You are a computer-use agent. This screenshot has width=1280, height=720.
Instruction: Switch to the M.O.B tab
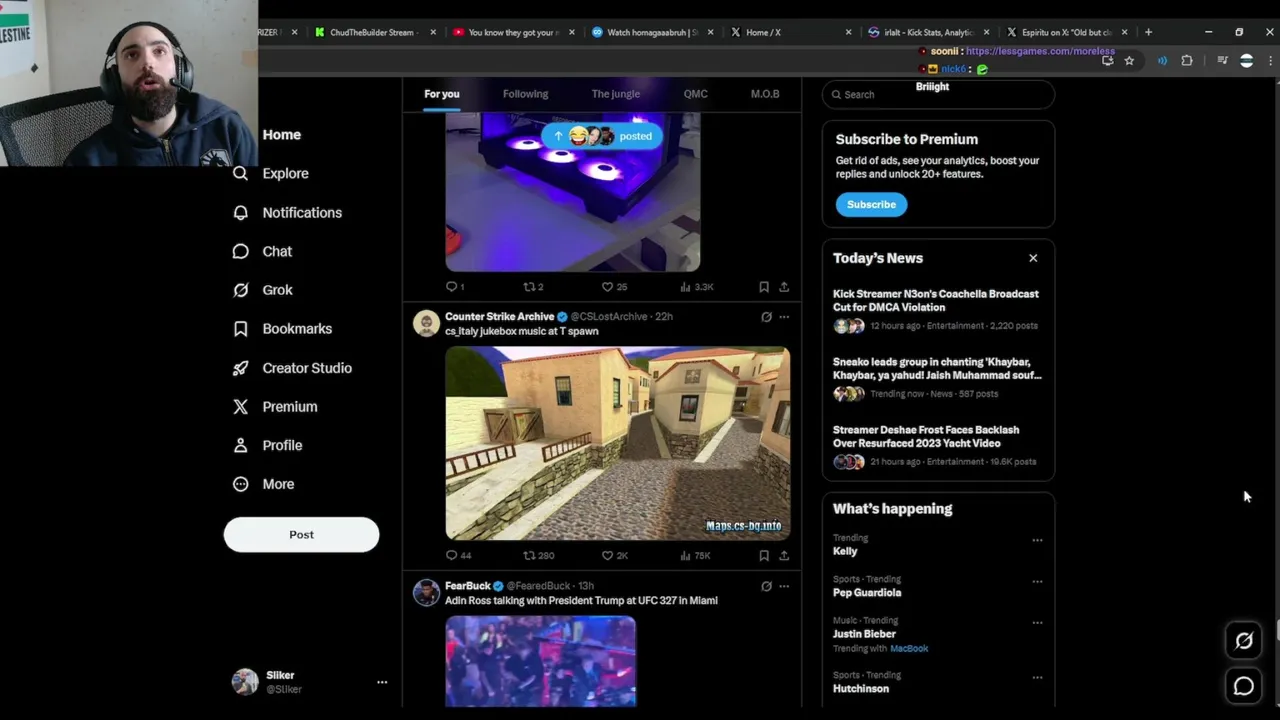[765, 94]
